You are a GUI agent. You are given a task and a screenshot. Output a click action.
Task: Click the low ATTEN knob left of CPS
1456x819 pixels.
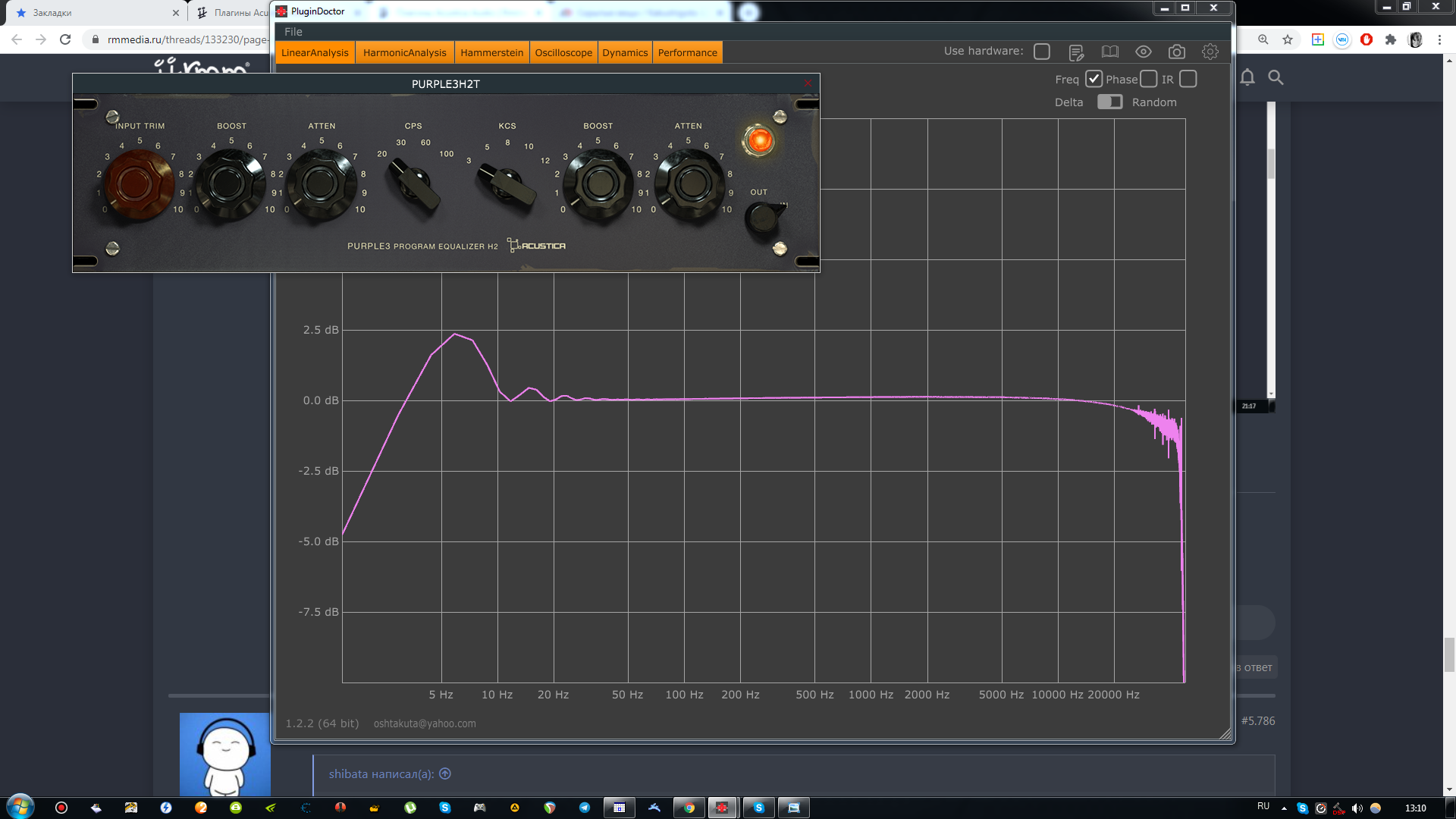pos(321,184)
